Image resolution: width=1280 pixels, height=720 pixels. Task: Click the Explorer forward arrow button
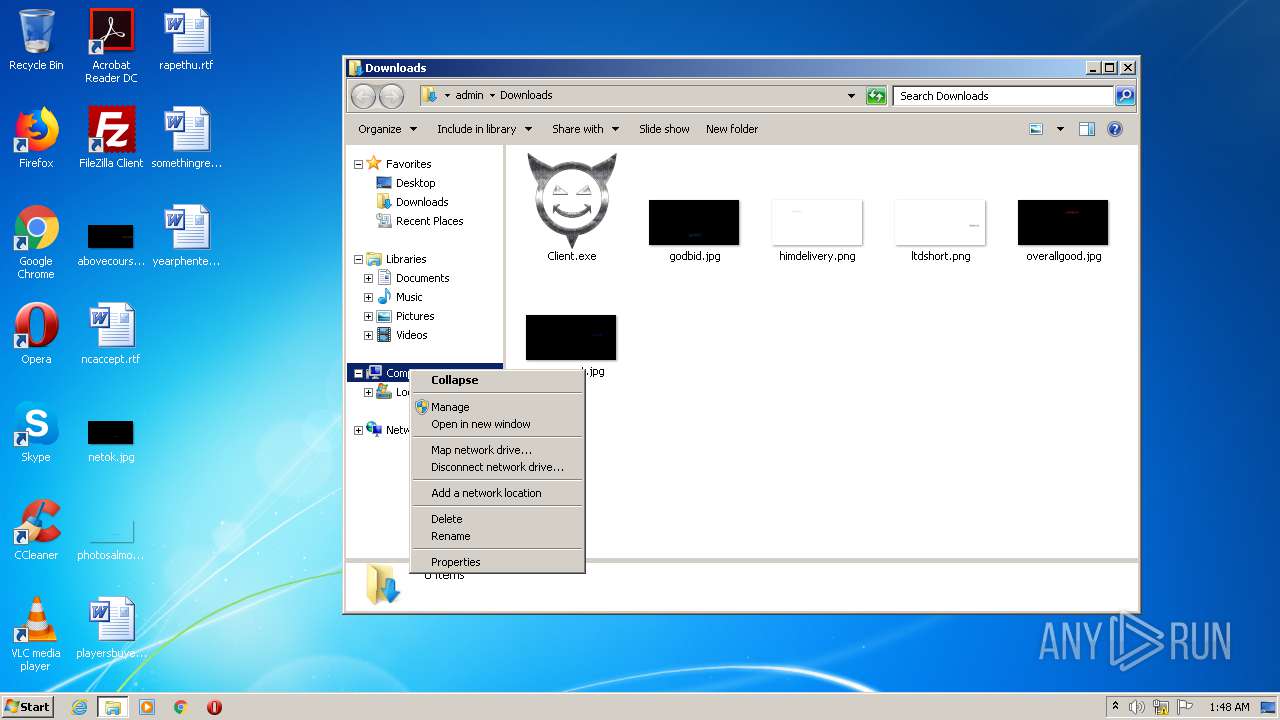coord(391,96)
